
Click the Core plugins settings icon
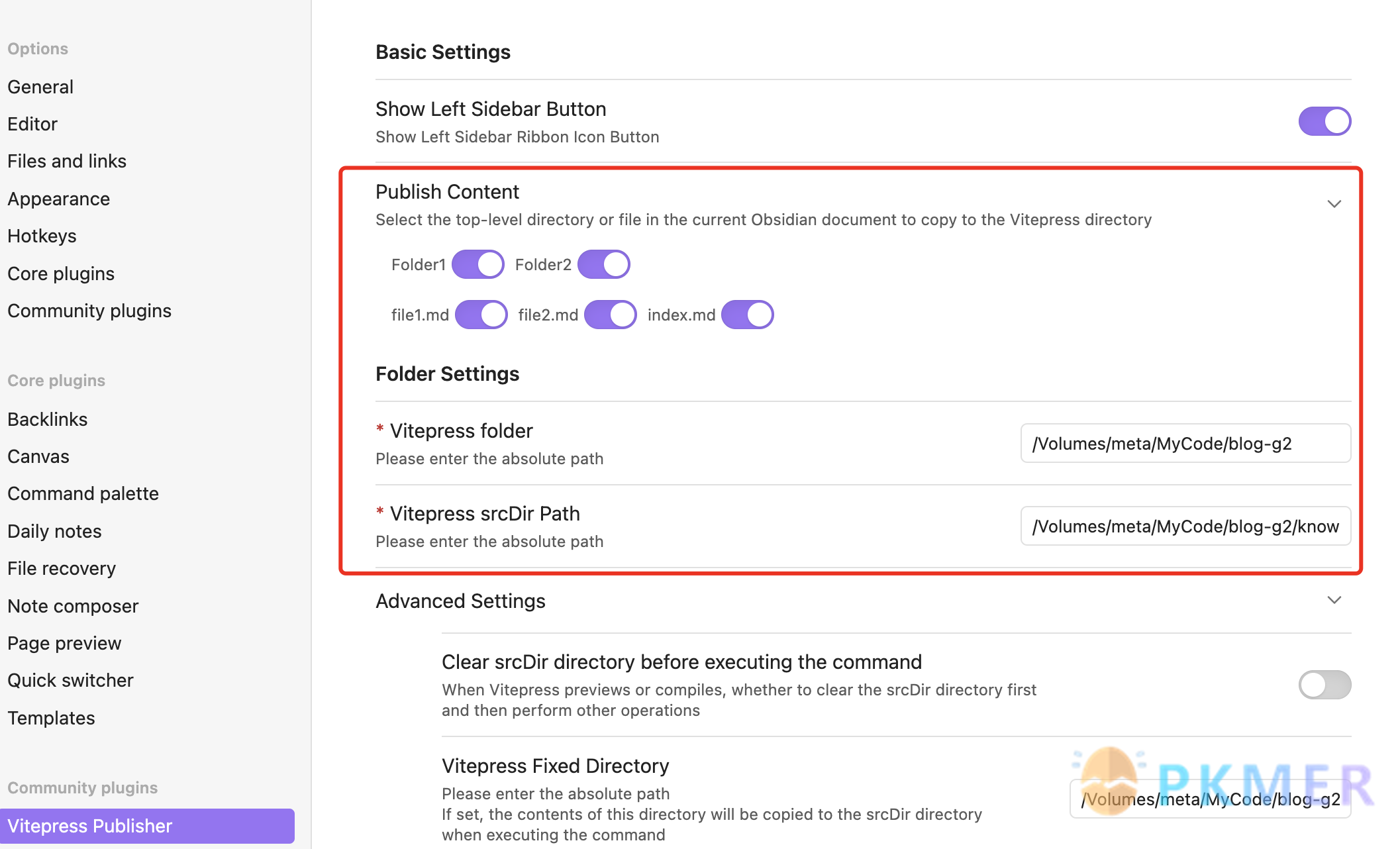click(60, 273)
